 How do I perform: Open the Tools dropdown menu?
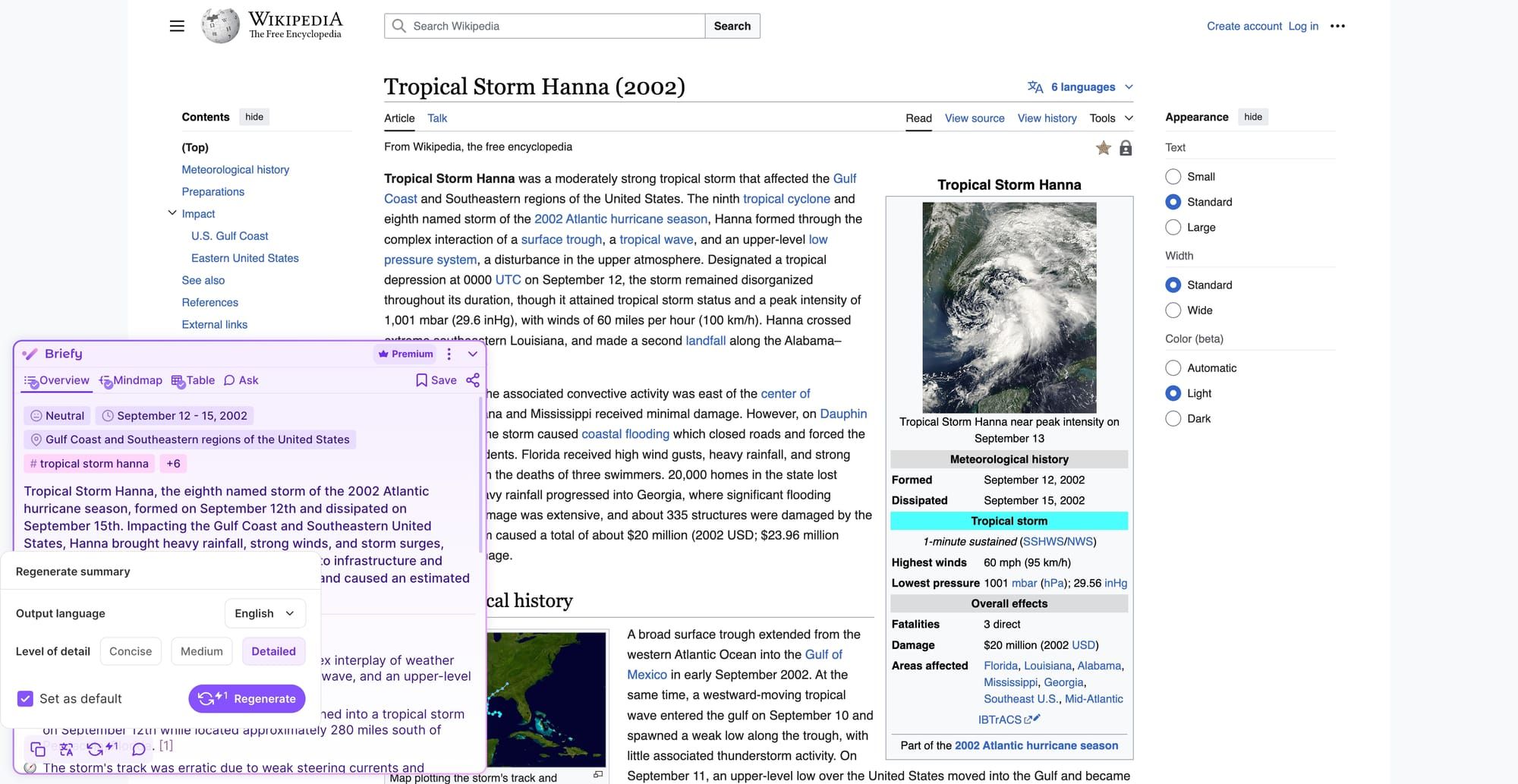(x=1111, y=118)
